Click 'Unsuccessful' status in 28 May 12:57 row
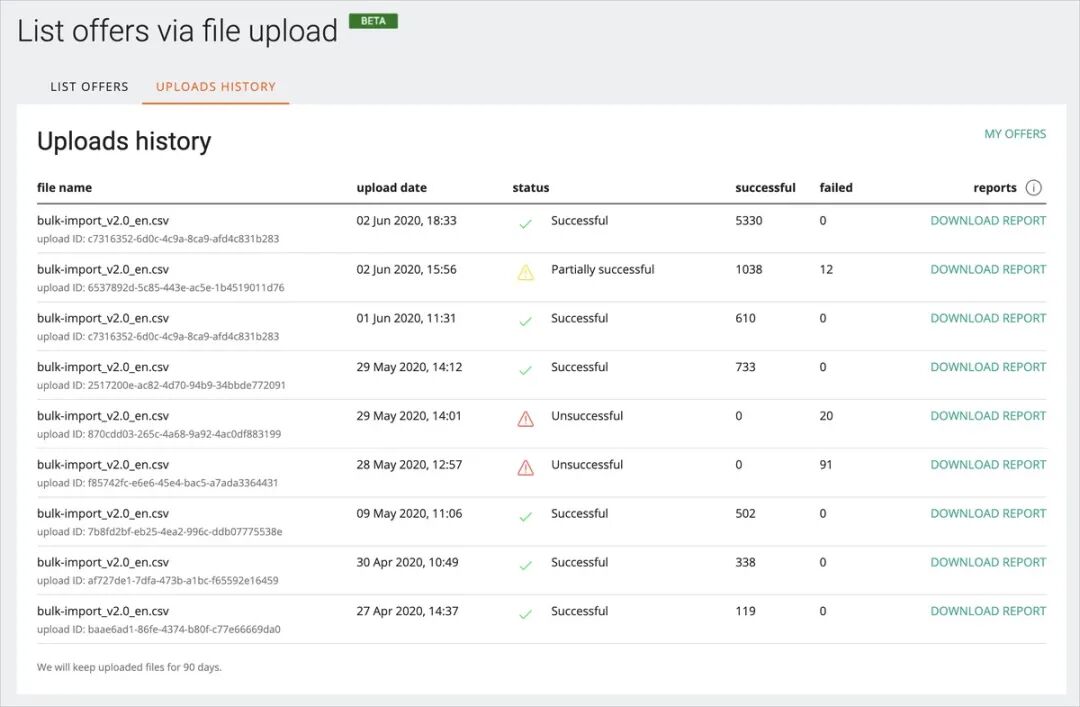 (587, 465)
